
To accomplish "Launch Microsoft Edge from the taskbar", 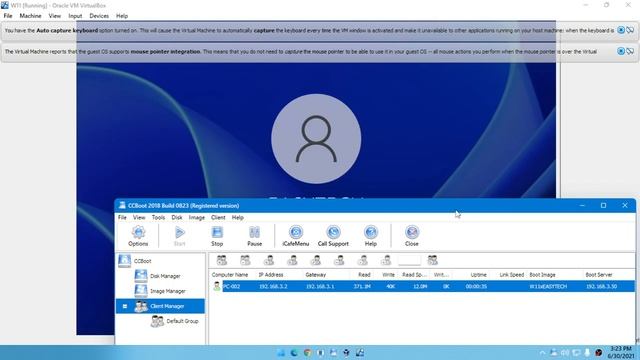I will coord(294,353).
